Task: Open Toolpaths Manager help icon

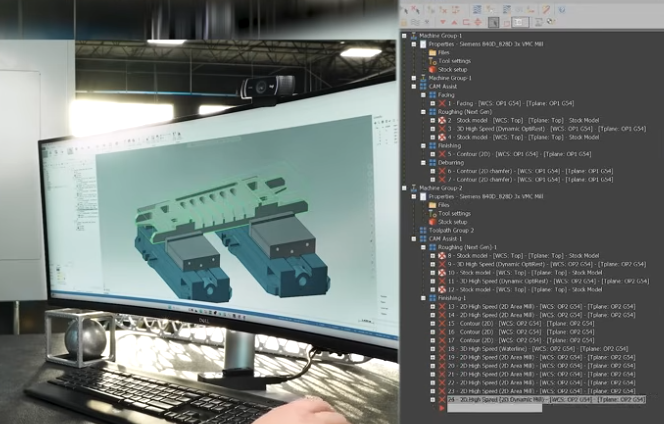Action: [562, 9]
